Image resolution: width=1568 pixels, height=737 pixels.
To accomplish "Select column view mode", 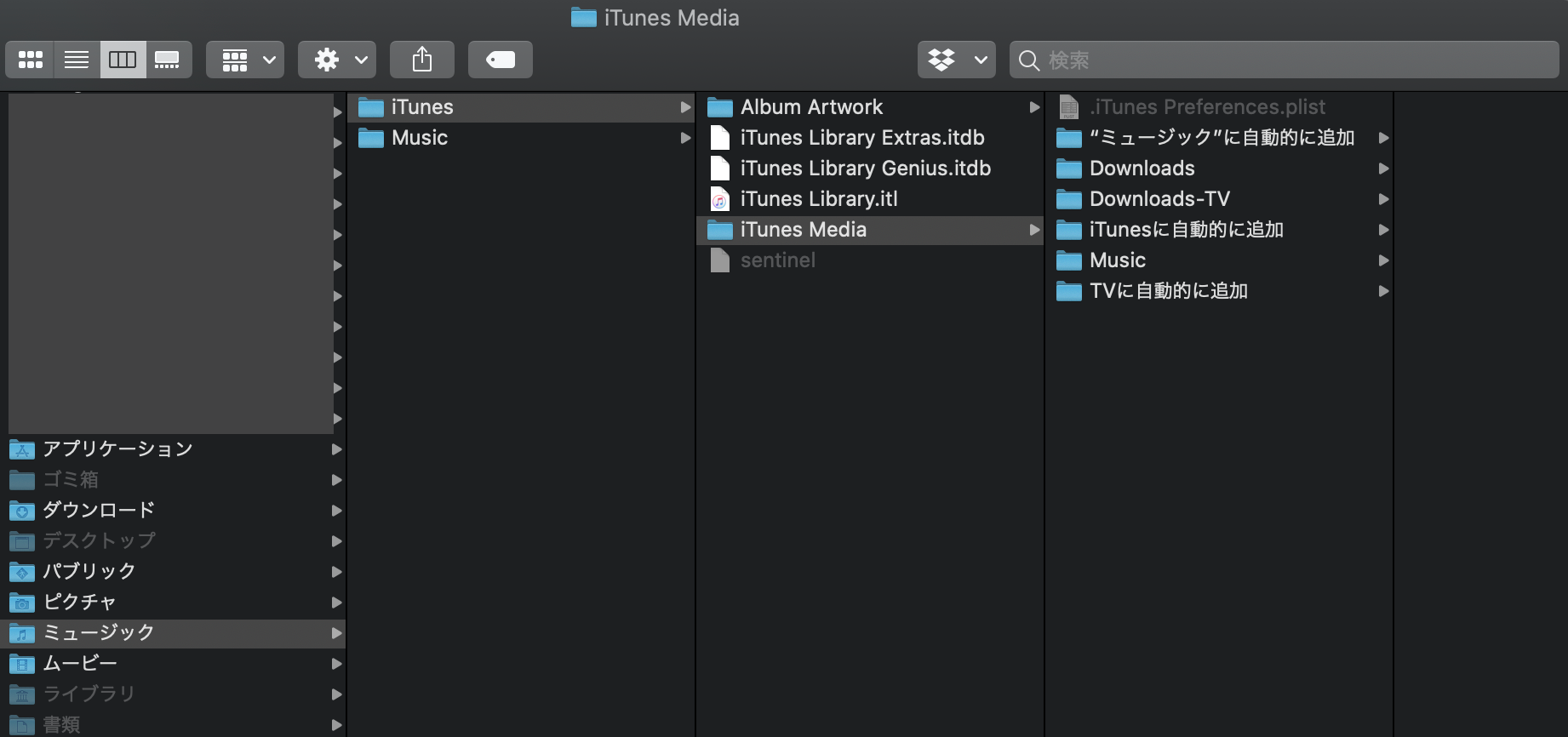I will click(123, 60).
